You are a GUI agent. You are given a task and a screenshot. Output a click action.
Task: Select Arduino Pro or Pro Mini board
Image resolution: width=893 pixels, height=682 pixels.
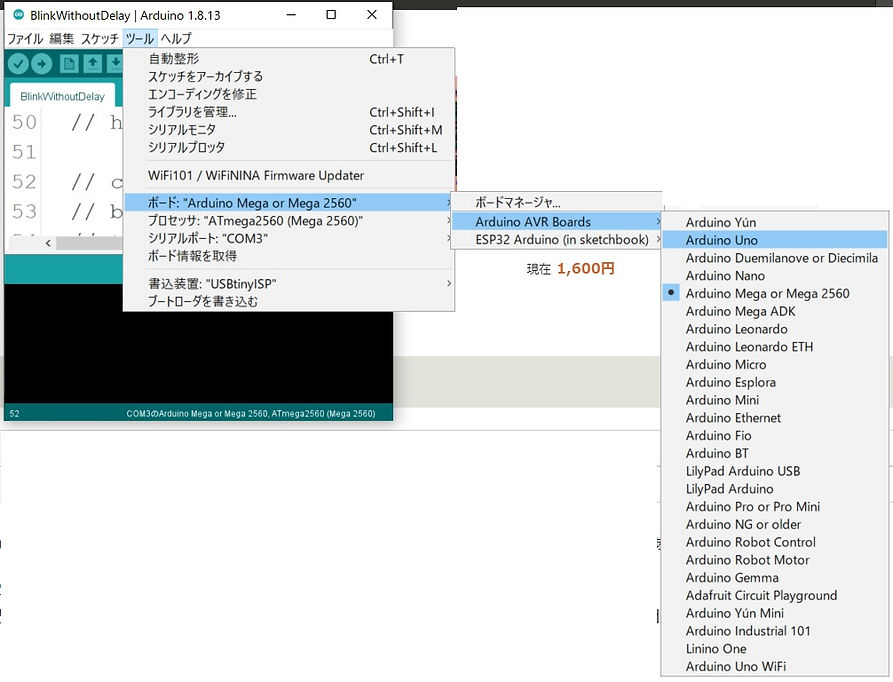[x=775, y=506]
